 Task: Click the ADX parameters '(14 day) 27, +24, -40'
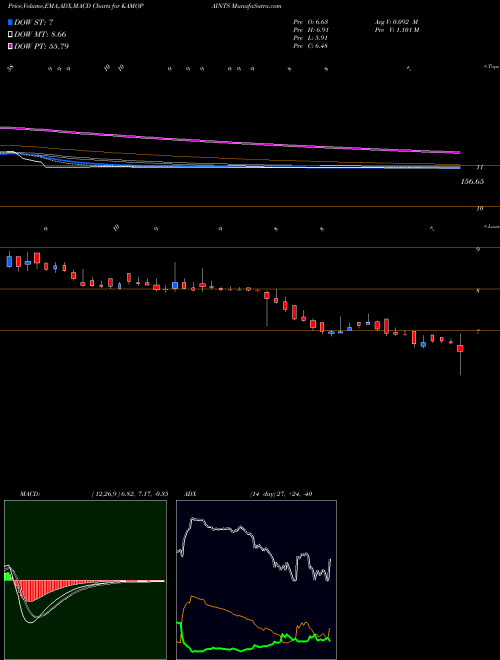tap(280, 494)
